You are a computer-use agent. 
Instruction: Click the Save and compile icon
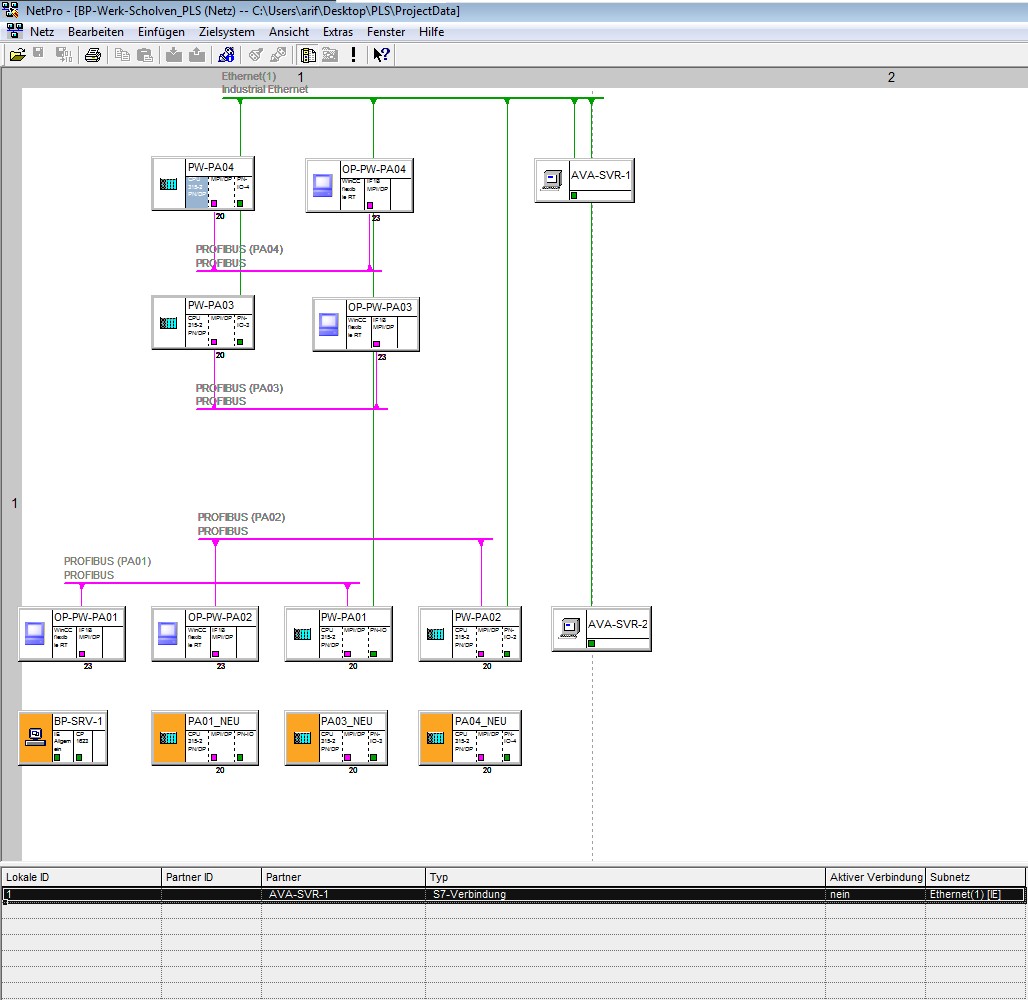(64, 55)
